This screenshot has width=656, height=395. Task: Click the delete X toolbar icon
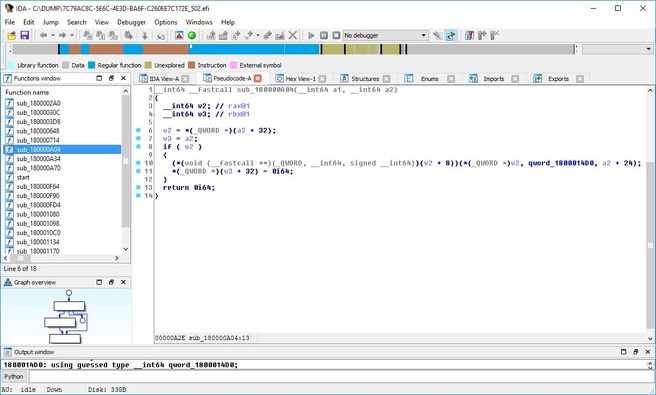click(293, 36)
